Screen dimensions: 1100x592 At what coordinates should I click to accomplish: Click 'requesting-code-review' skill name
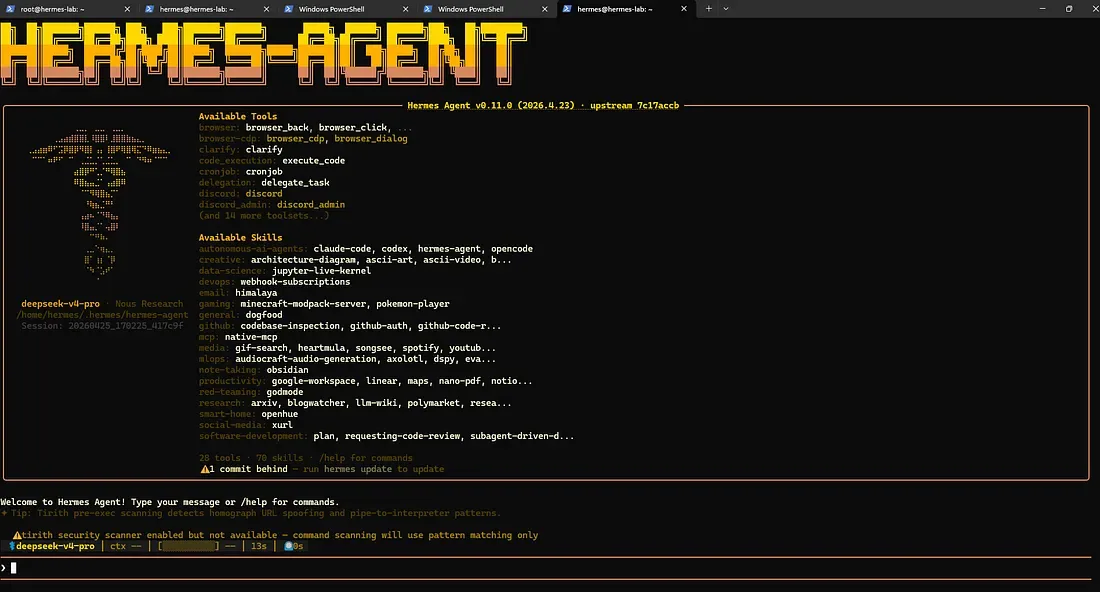coord(402,436)
